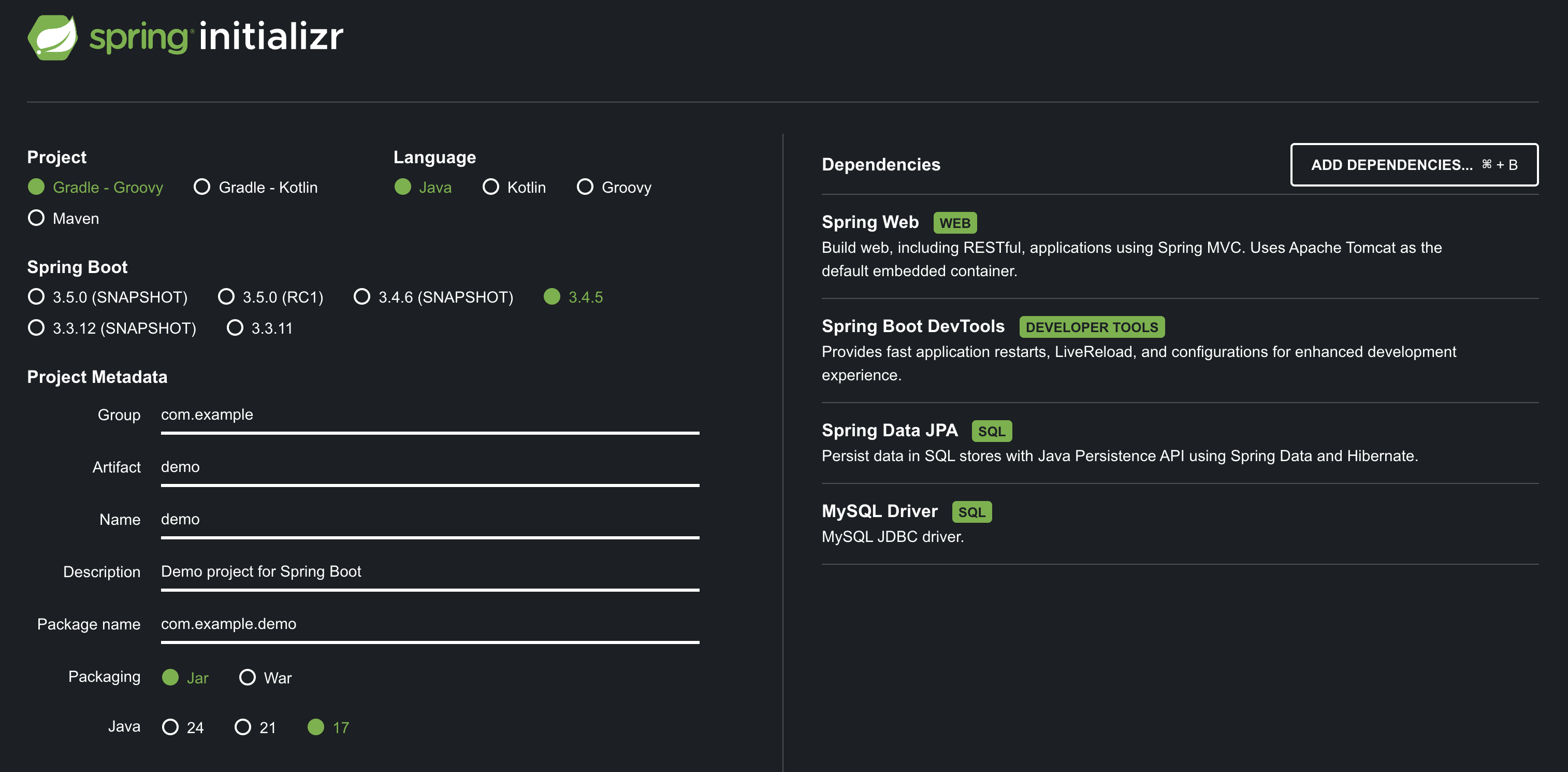Choose Groovy as the language
The width and height of the screenshot is (1568, 772).
click(x=614, y=187)
